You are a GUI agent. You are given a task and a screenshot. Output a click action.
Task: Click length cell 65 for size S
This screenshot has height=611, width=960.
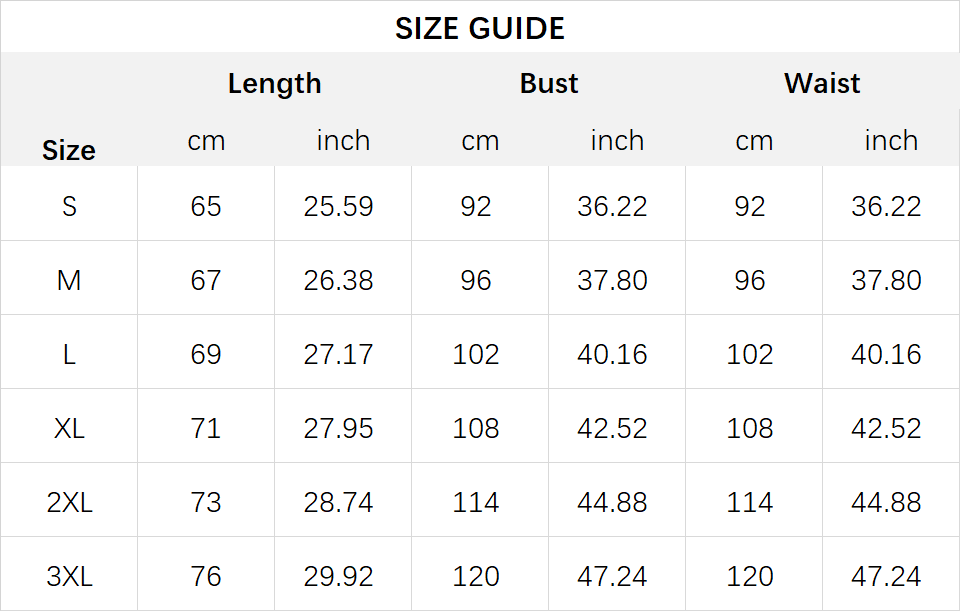coord(206,206)
